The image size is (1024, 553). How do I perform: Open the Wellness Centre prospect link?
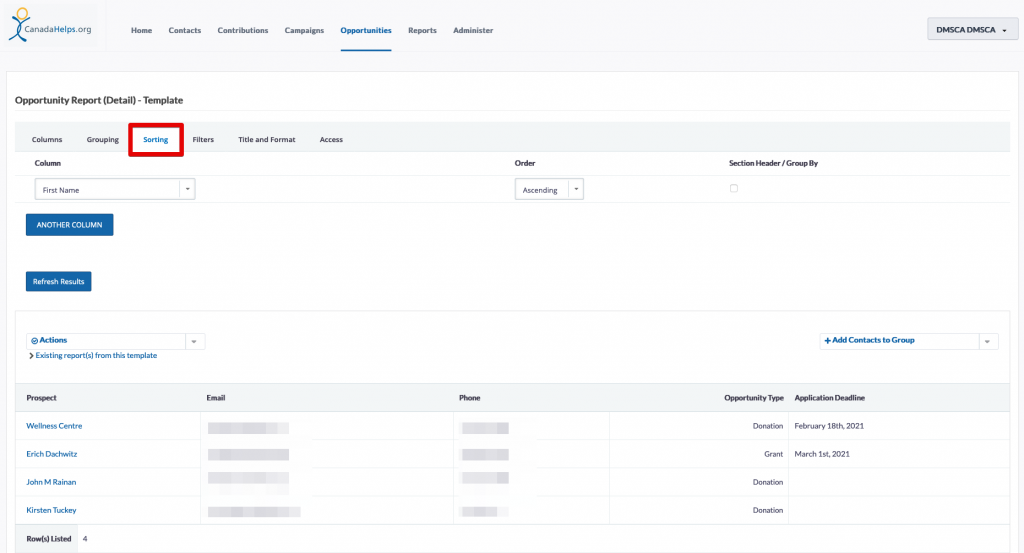pos(54,426)
